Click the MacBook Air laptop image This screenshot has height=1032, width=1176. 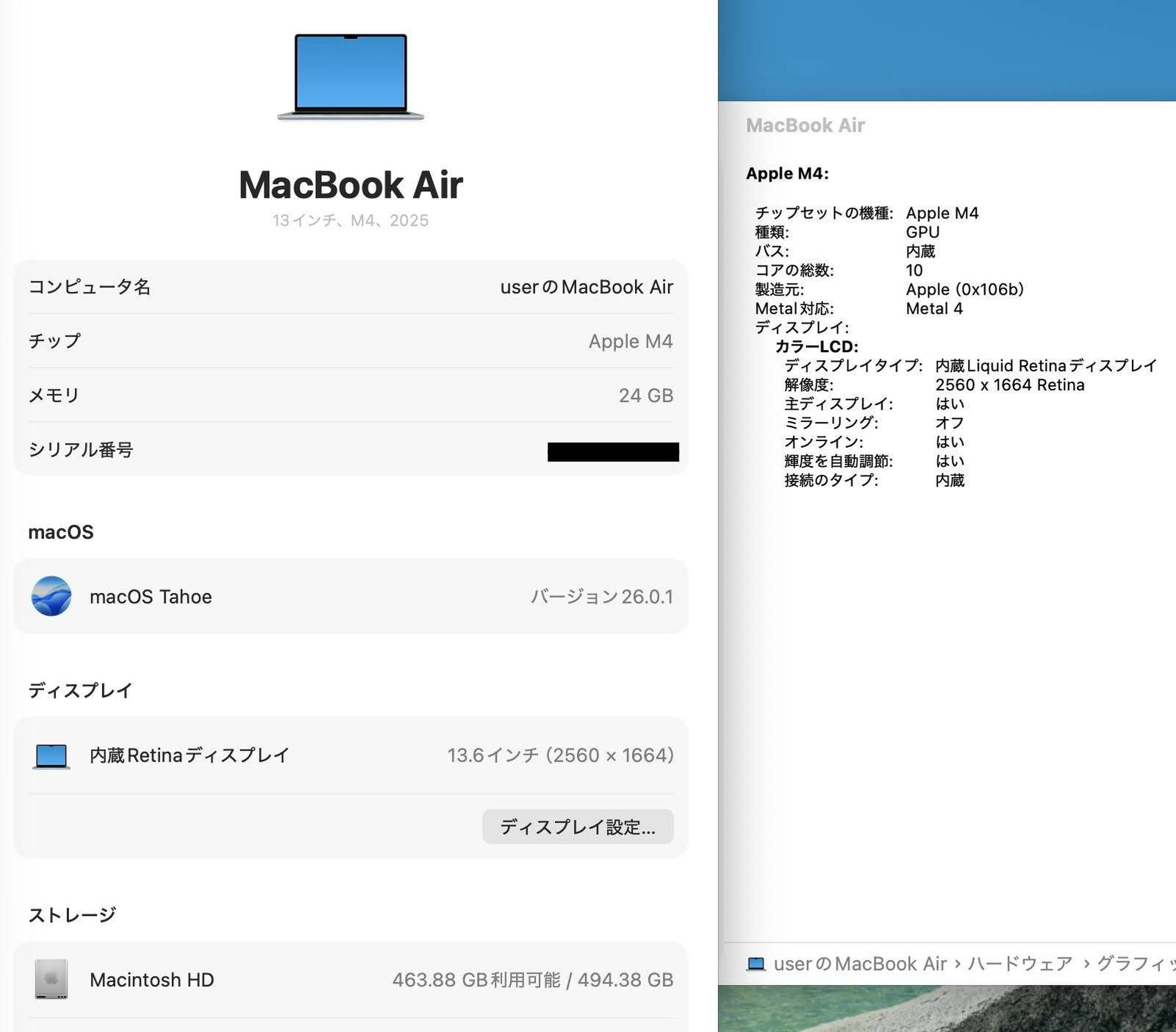(x=351, y=76)
